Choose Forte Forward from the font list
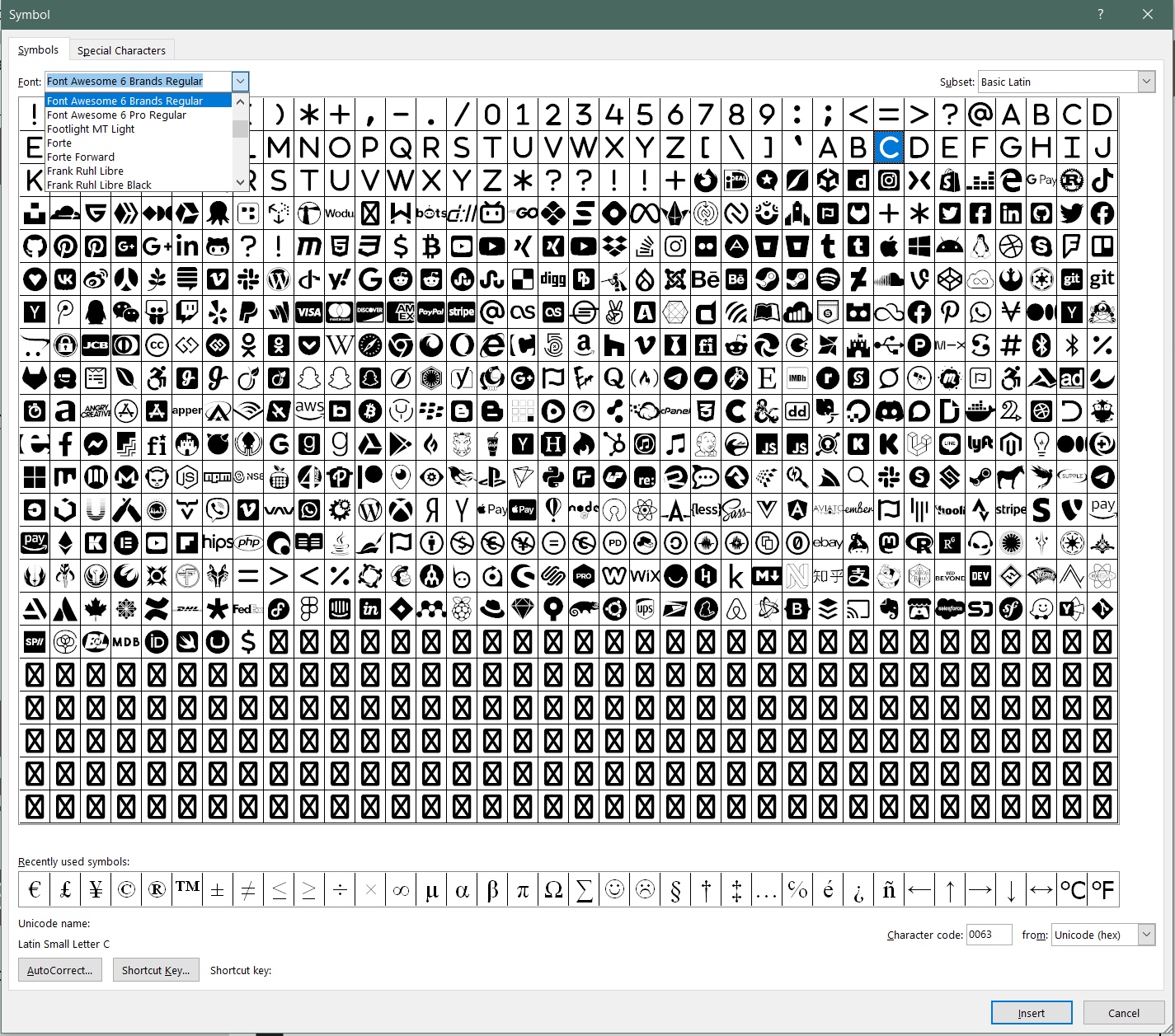 81,157
